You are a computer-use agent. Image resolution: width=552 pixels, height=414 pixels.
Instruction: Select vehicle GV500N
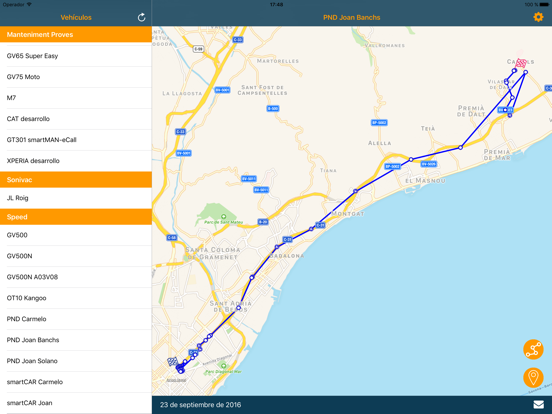pyautogui.click(x=76, y=256)
